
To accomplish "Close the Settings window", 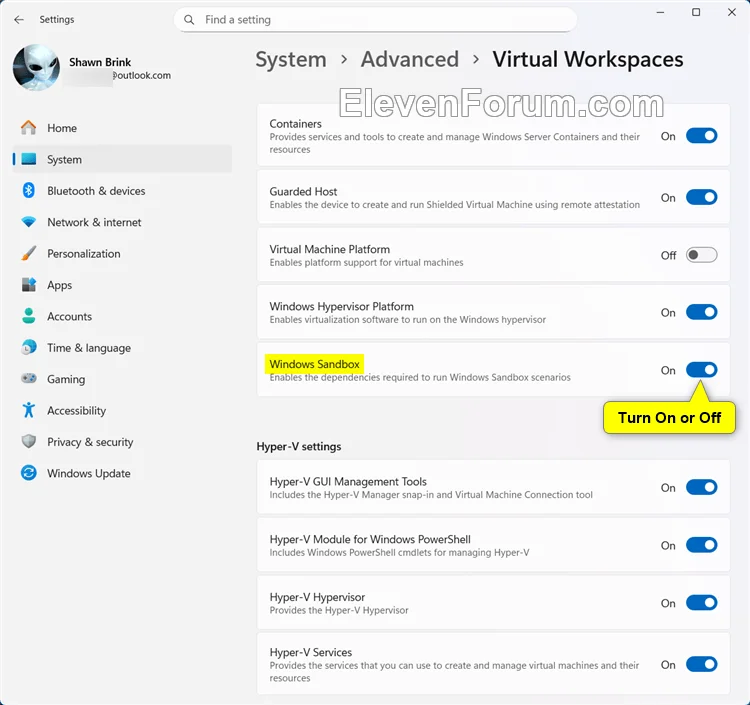I will pyautogui.click(x=732, y=12).
